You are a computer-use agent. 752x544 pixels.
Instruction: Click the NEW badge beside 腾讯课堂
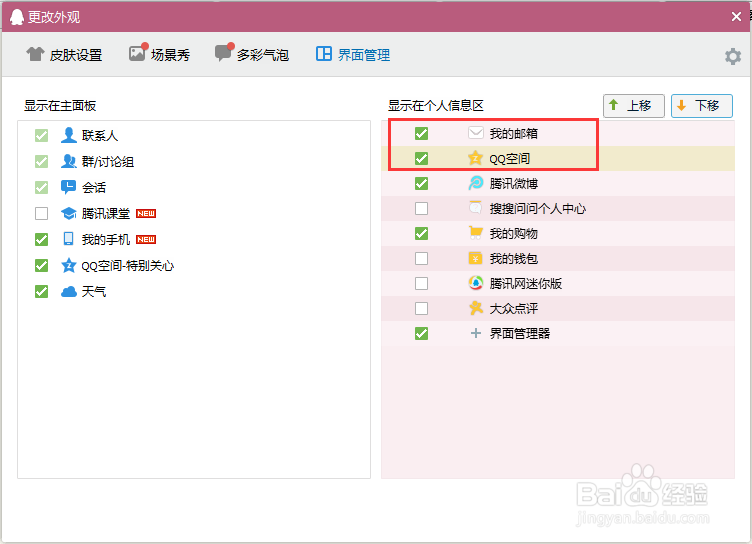coord(146,213)
